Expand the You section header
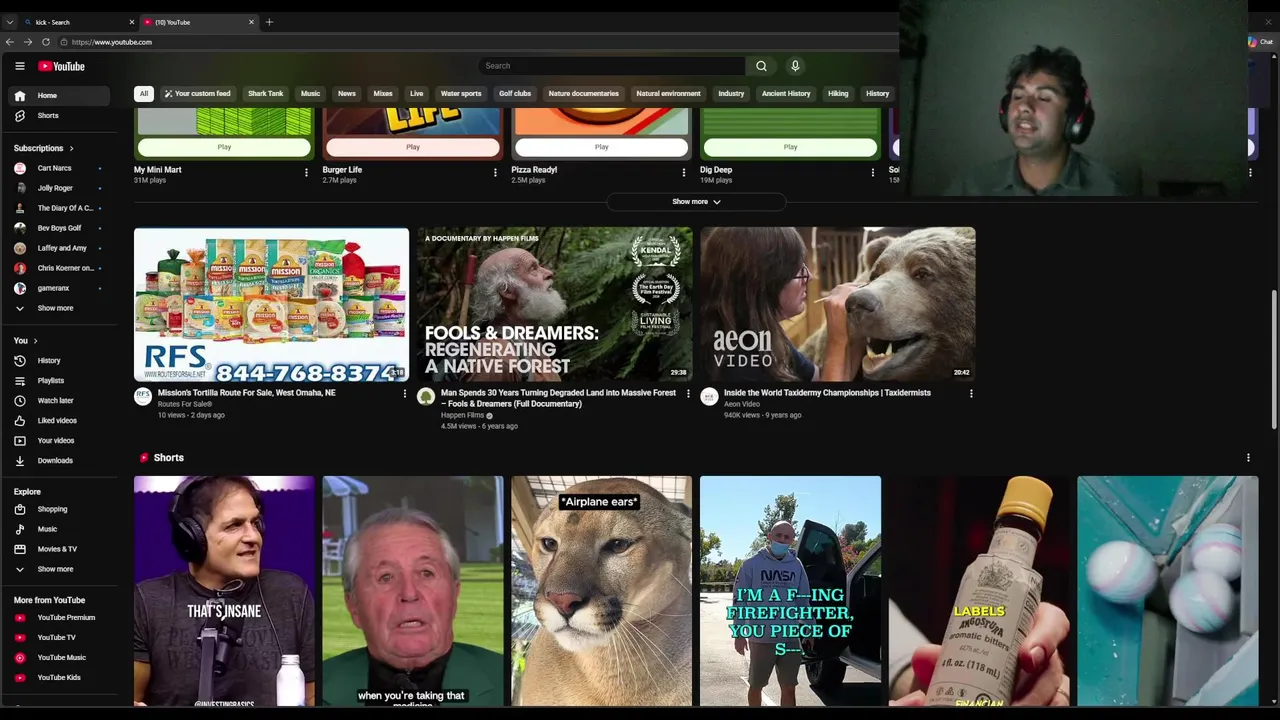Image resolution: width=1280 pixels, height=720 pixels. pos(25,341)
